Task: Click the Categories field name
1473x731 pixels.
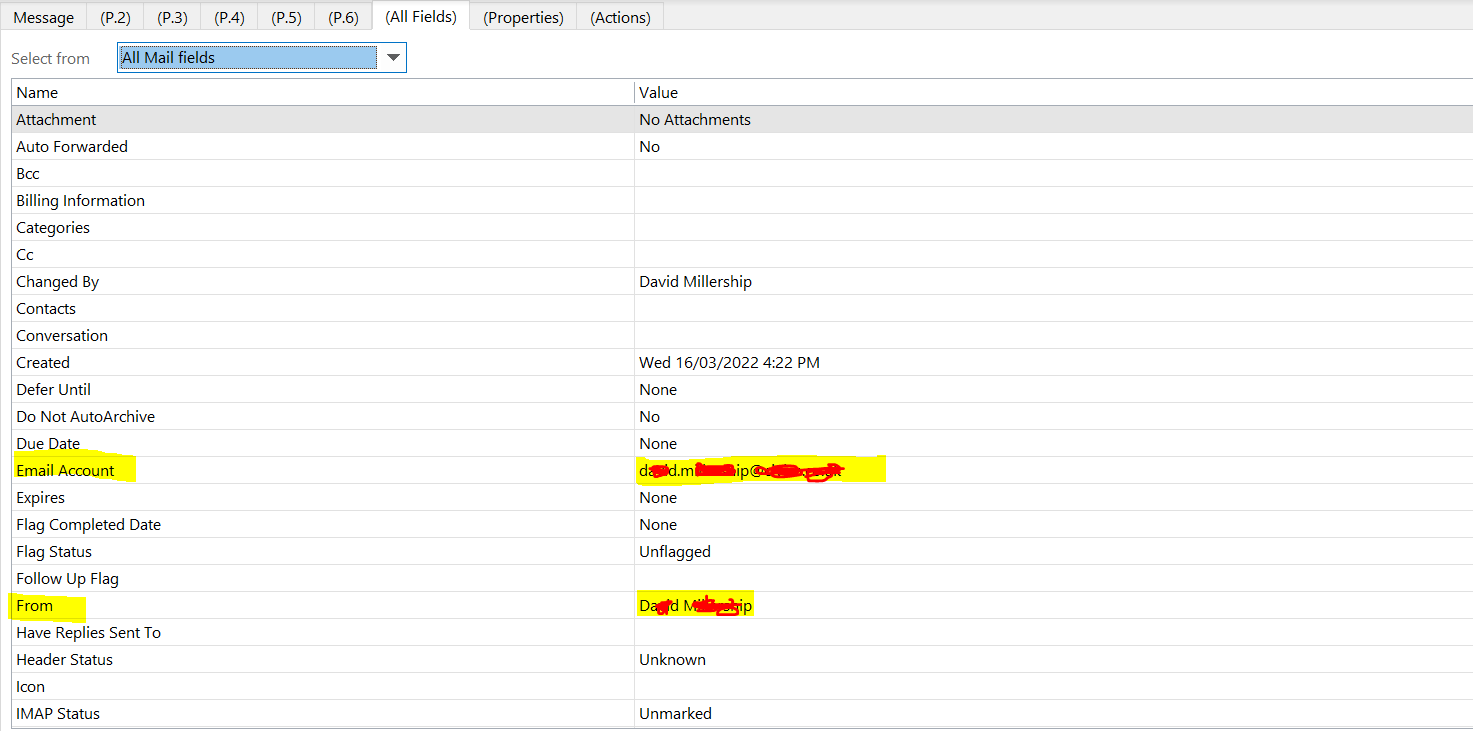Action: pos(53,227)
